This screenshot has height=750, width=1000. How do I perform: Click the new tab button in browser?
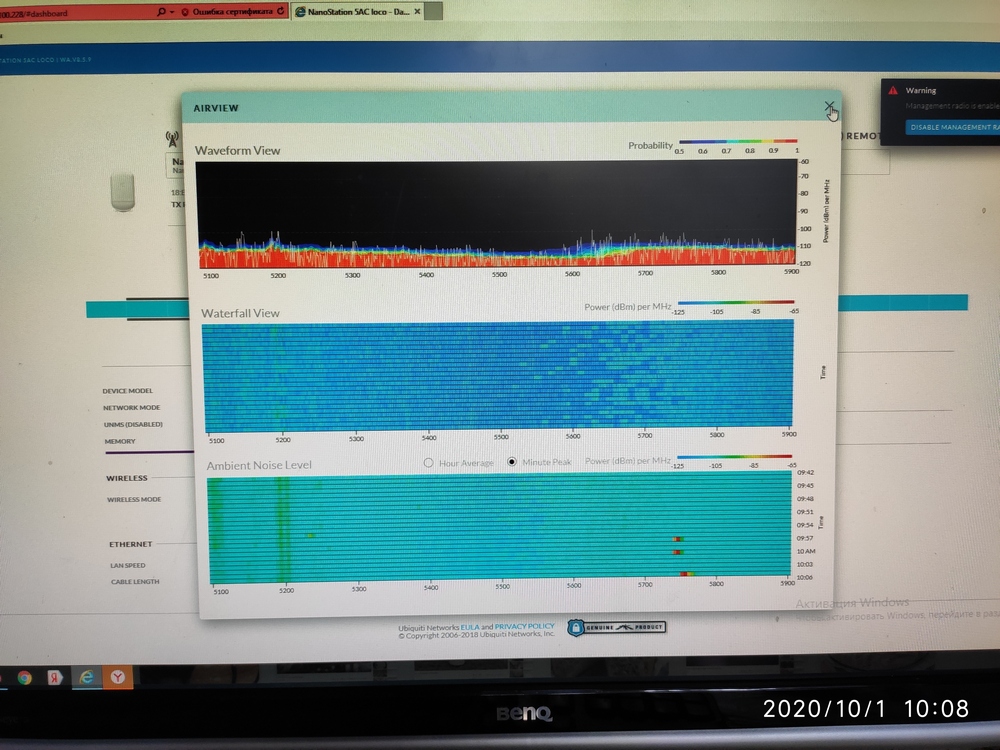[x=434, y=11]
